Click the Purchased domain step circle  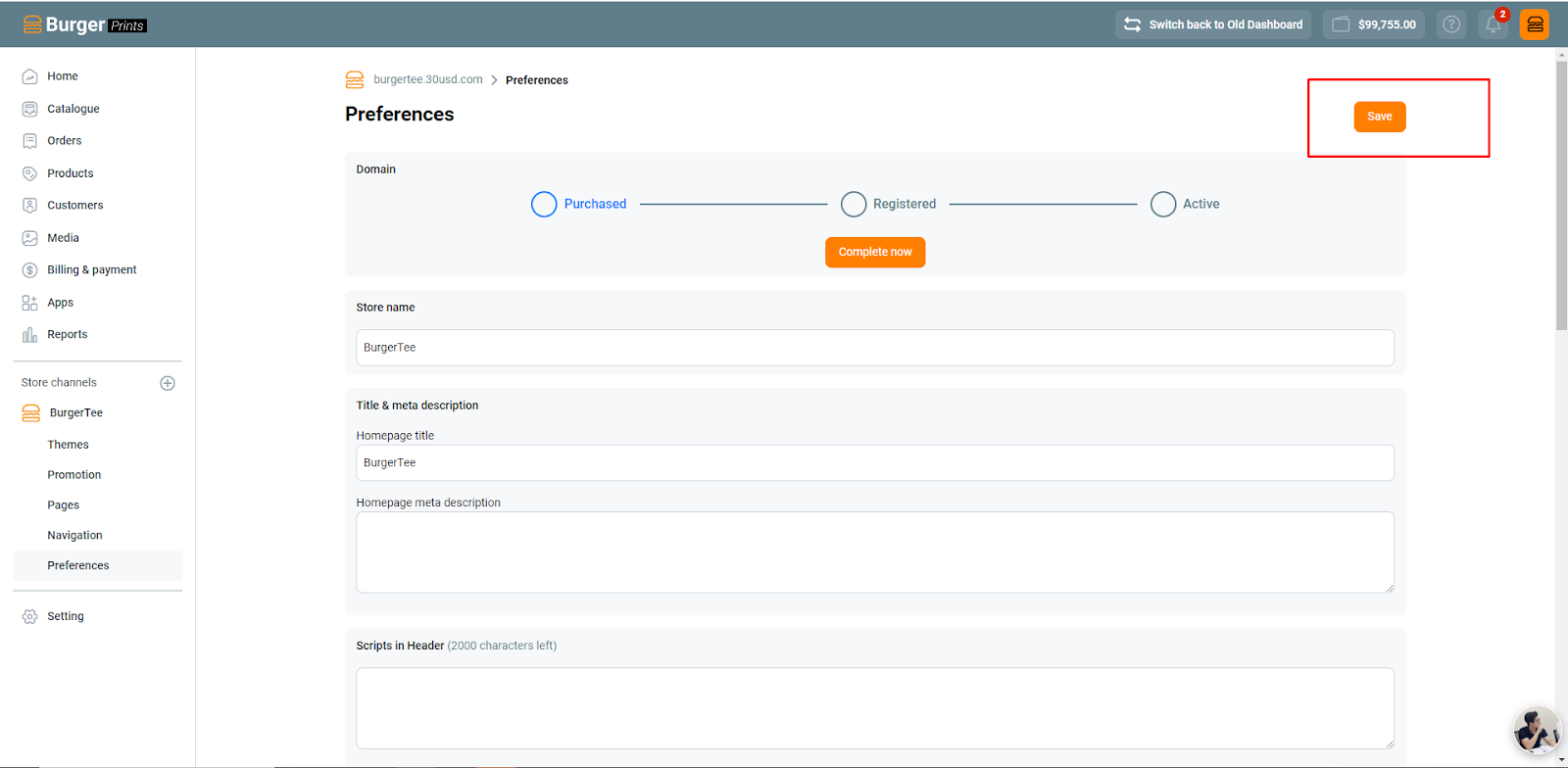click(x=544, y=204)
